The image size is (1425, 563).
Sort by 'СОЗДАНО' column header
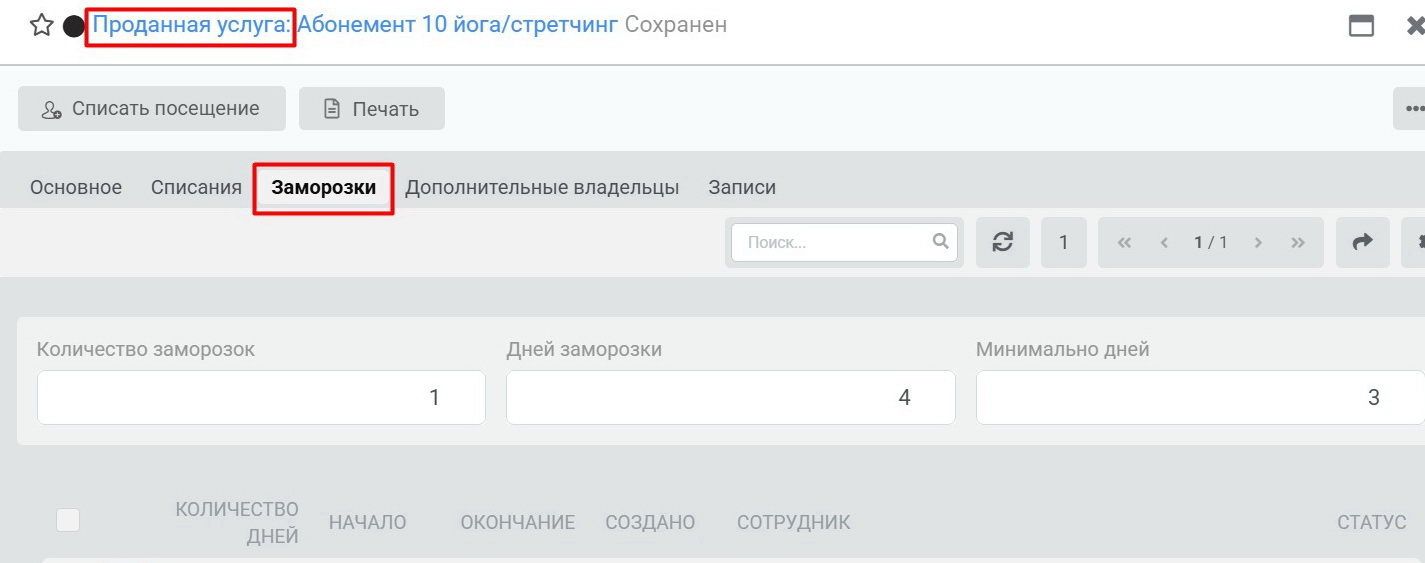pyautogui.click(x=650, y=522)
